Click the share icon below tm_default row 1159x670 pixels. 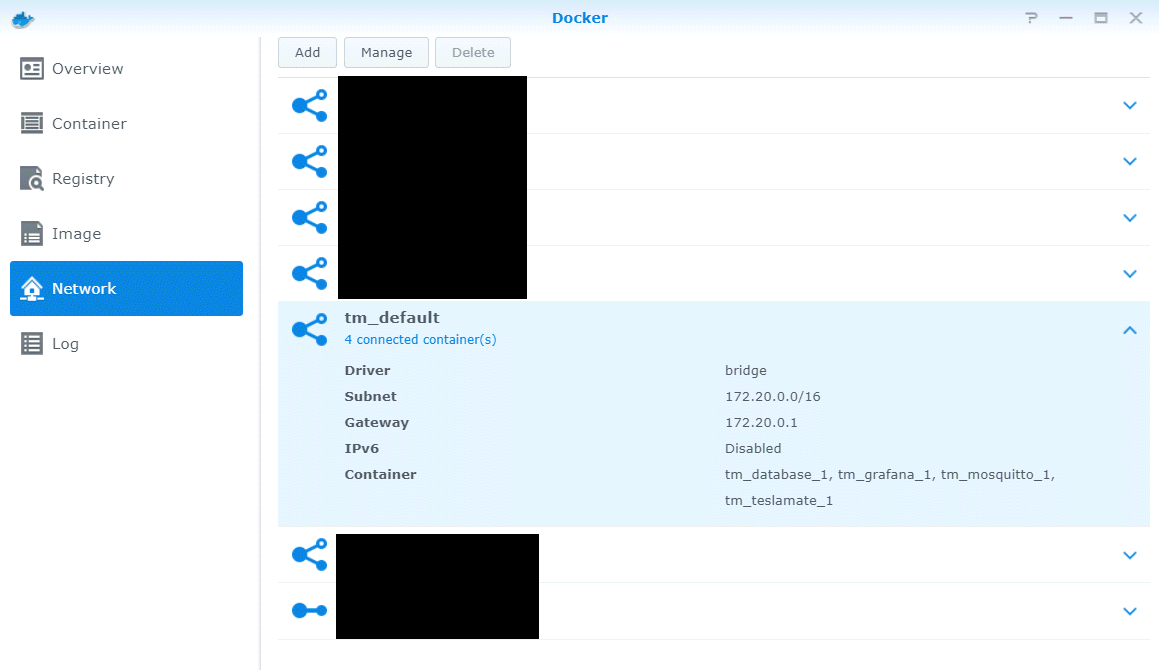coord(310,555)
